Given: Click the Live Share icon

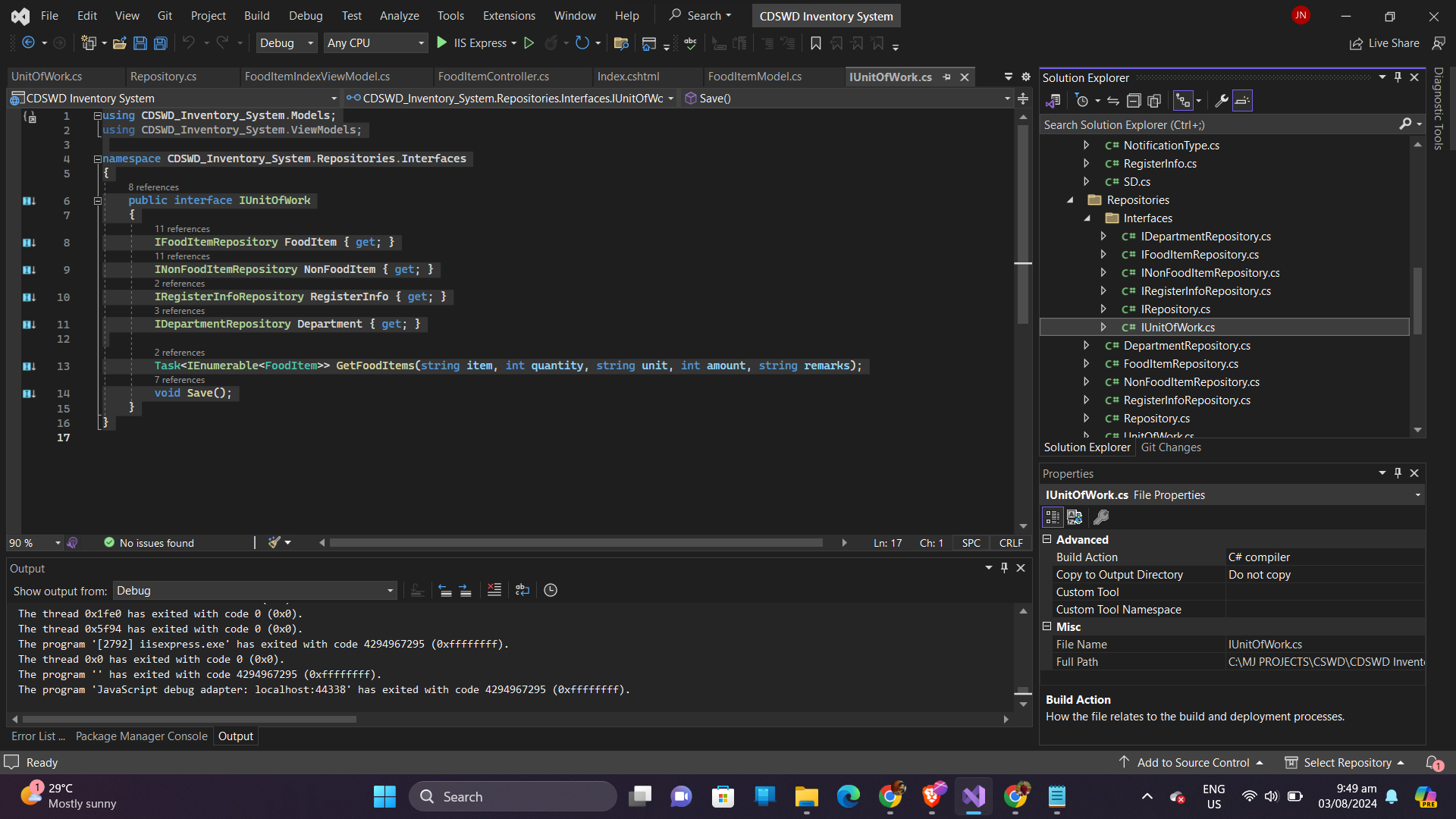Looking at the screenshot, I should pyautogui.click(x=1356, y=44).
